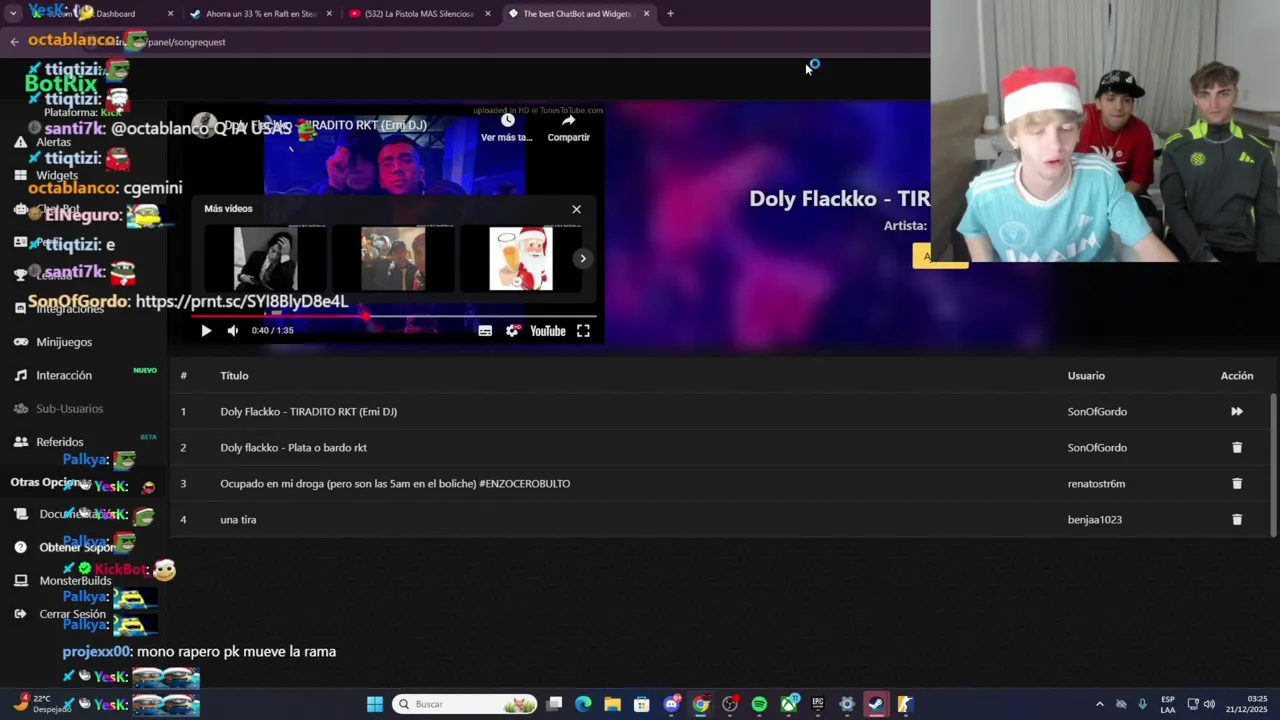Click the SonOfGordo prnt.sc chat link

click(241, 301)
